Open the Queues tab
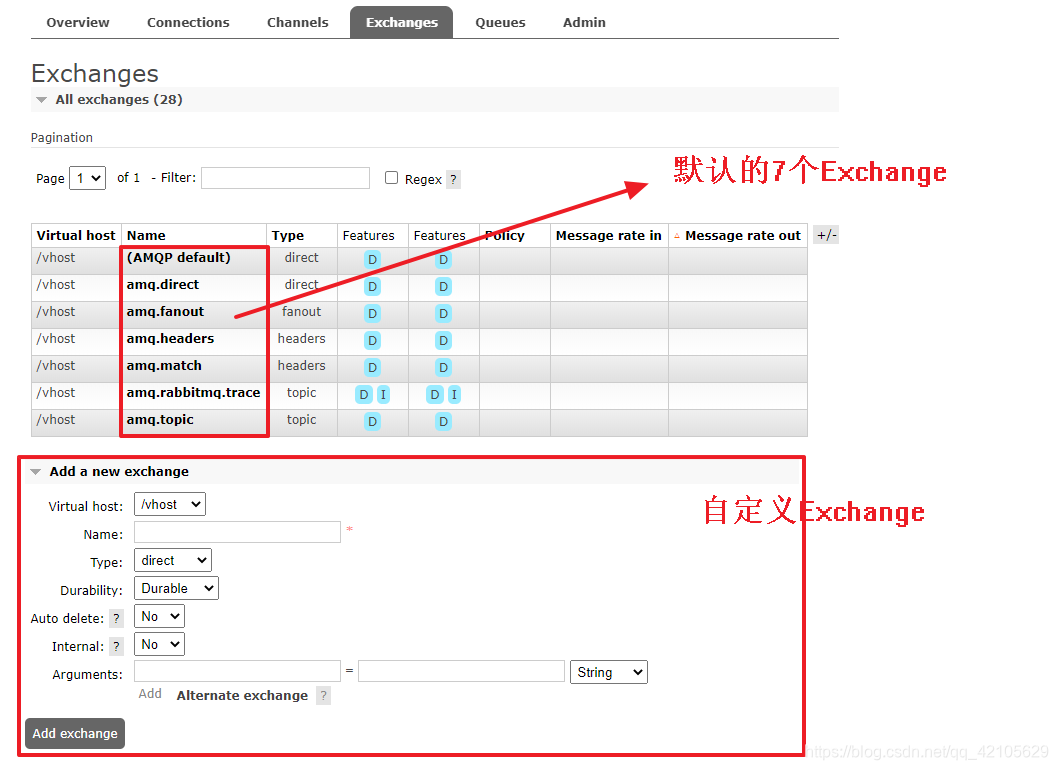 pyautogui.click(x=500, y=22)
